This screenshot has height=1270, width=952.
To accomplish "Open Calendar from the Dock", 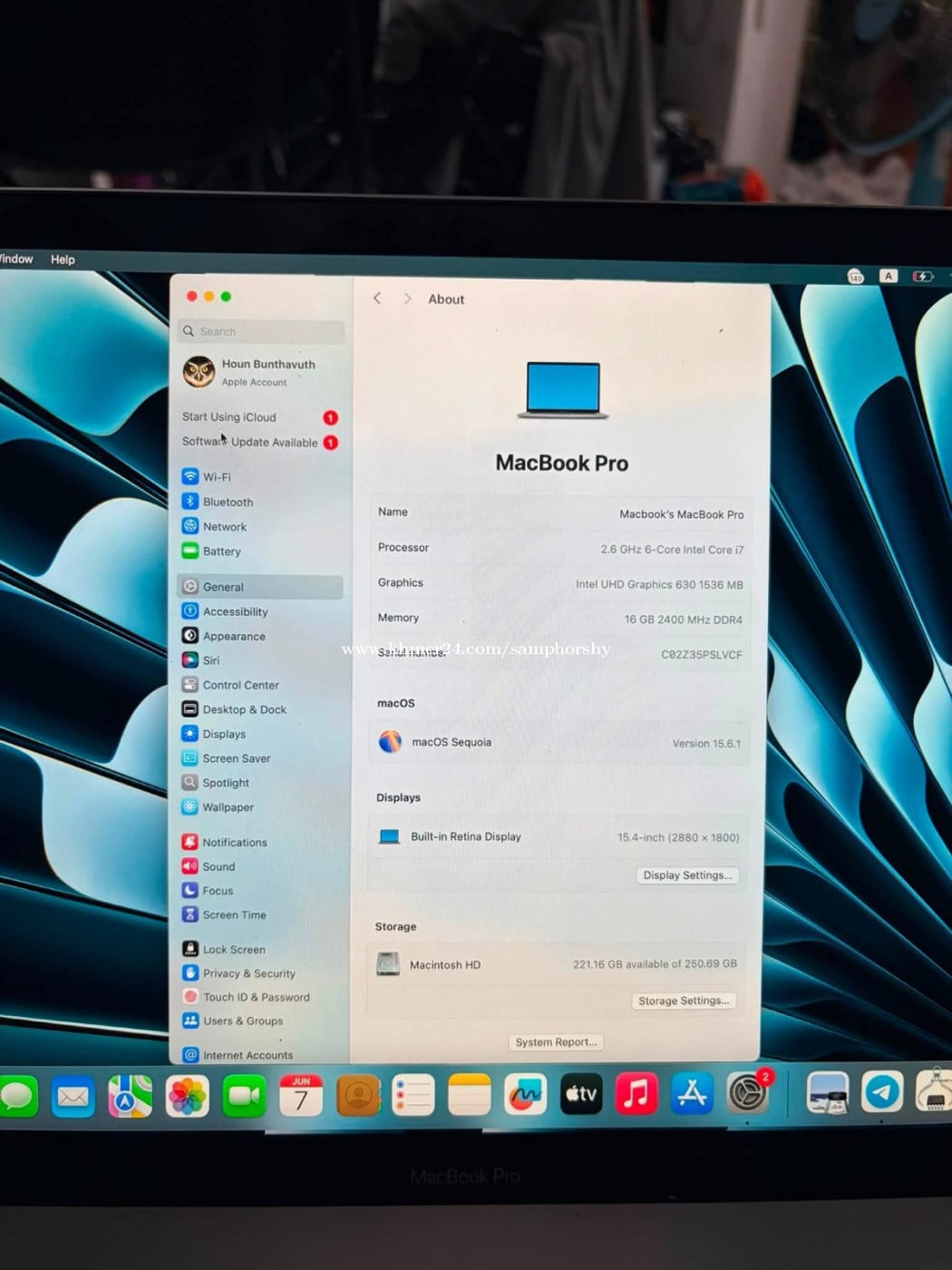I will [x=301, y=1097].
